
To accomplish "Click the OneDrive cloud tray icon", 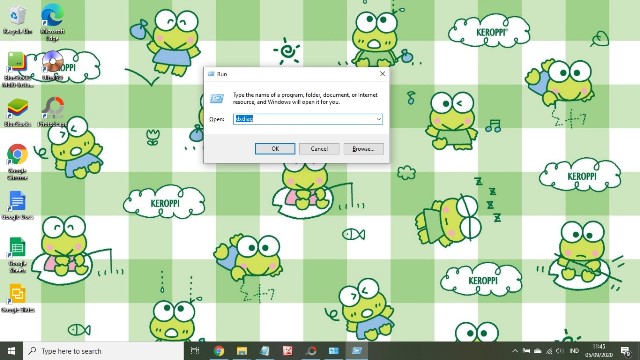I will point(538,351).
